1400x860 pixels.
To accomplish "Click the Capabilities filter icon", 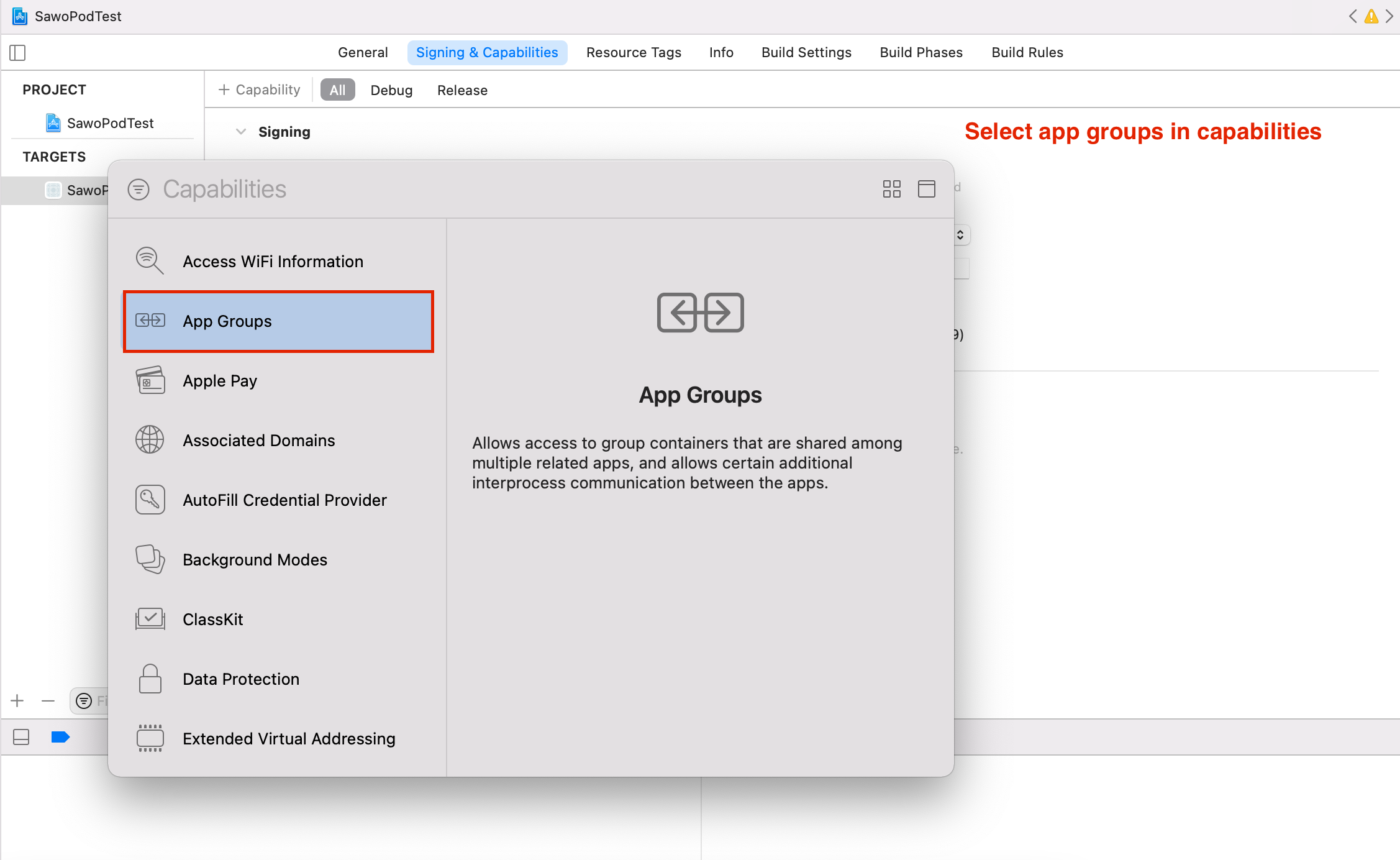I will (x=139, y=190).
